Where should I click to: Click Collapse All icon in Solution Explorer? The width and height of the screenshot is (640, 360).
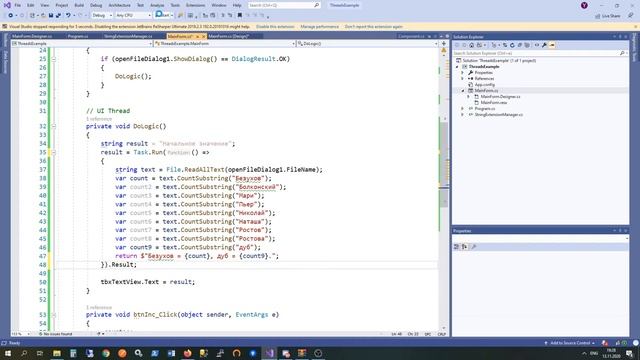click(520, 45)
